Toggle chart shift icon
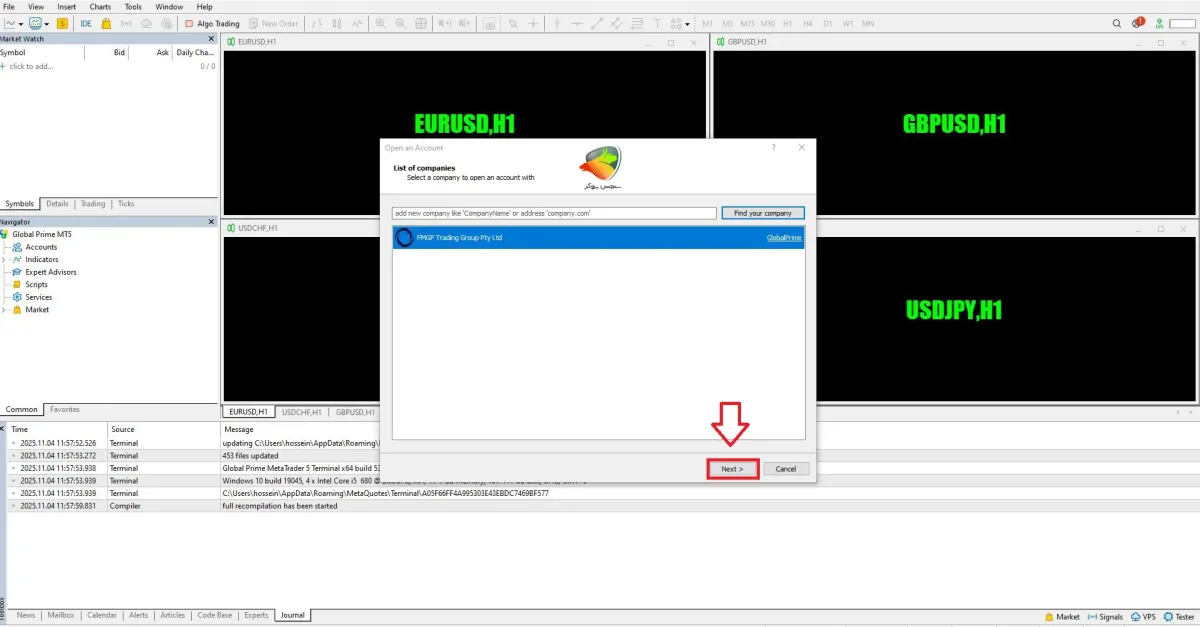 [x=465, y=23]
